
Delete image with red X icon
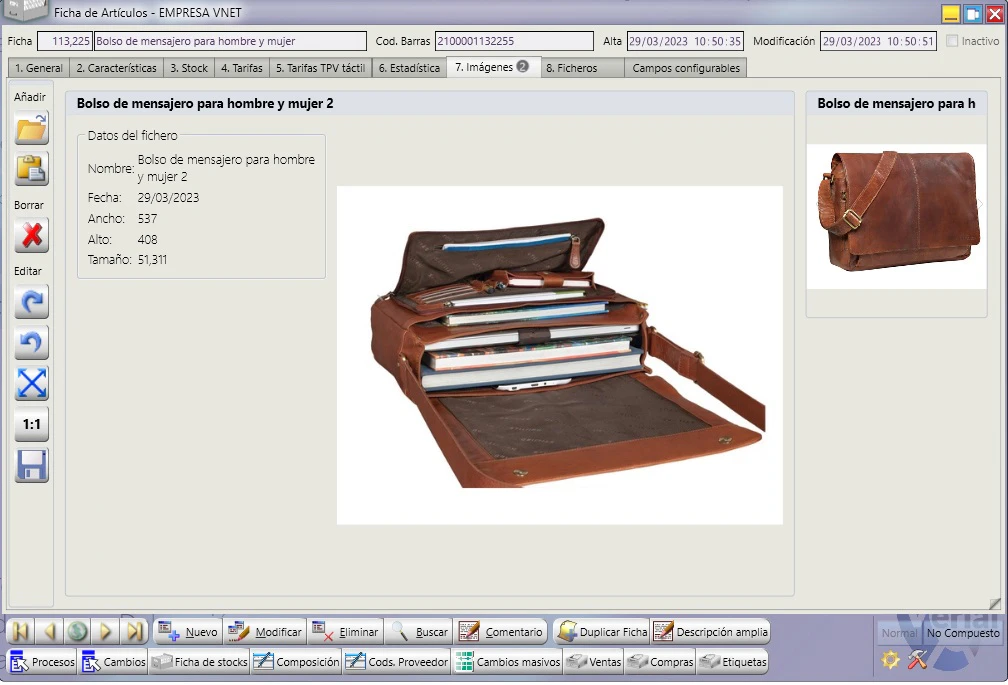[x=32, y=236]
